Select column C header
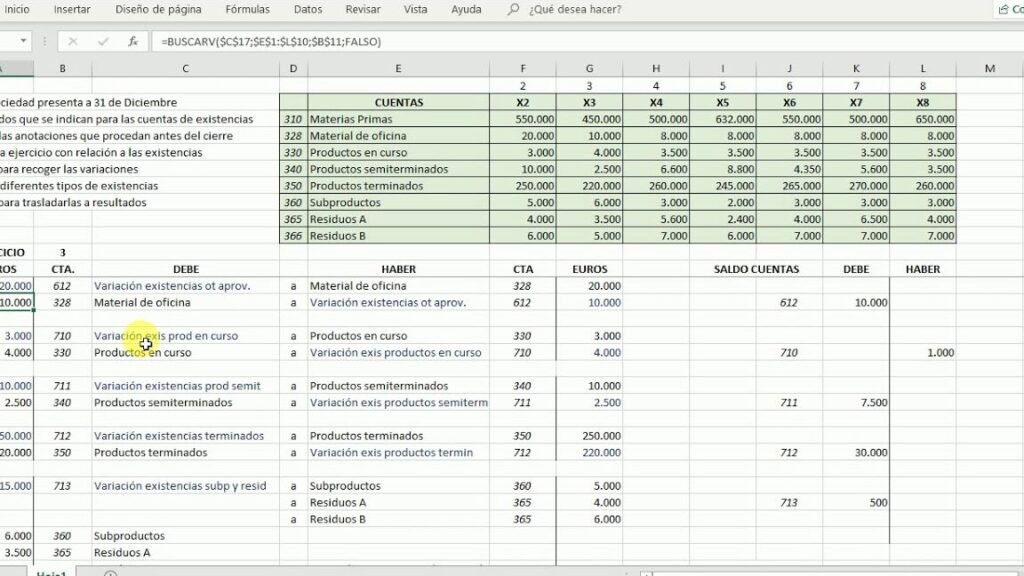This screenshot has height=576, width=1024. pos(185,68)
